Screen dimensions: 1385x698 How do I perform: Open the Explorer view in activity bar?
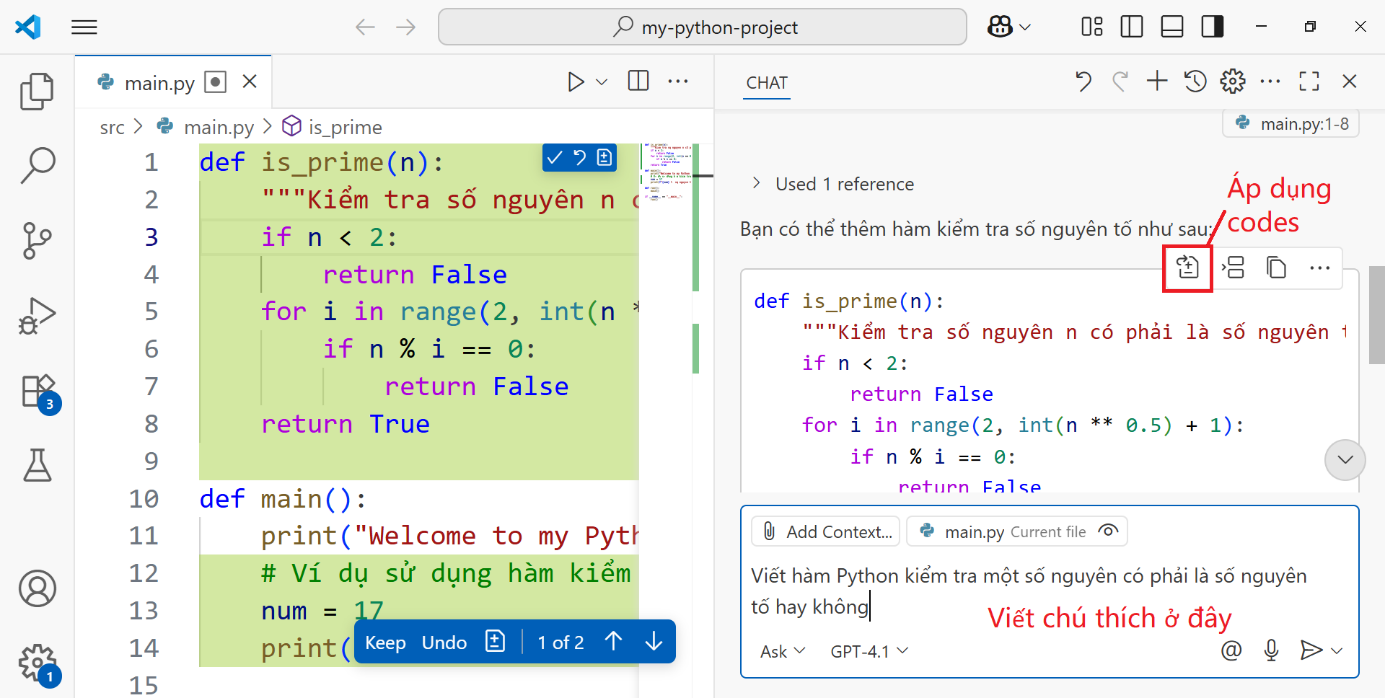[37, 91]
